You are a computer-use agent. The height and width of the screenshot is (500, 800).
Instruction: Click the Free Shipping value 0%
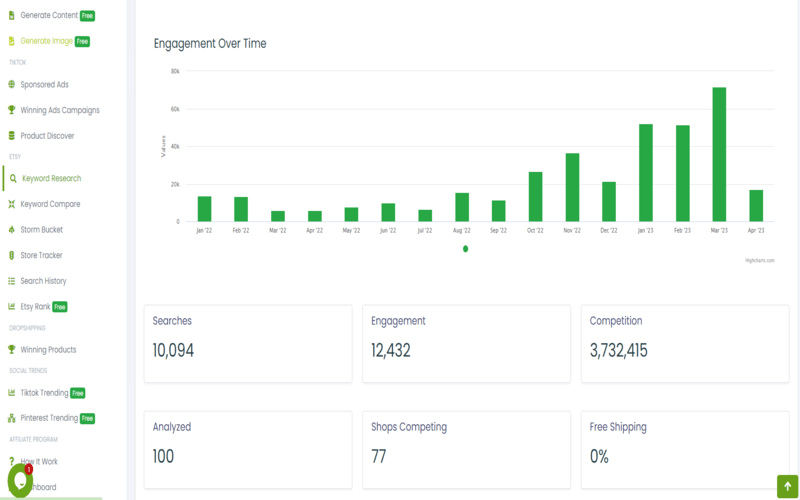599,456
